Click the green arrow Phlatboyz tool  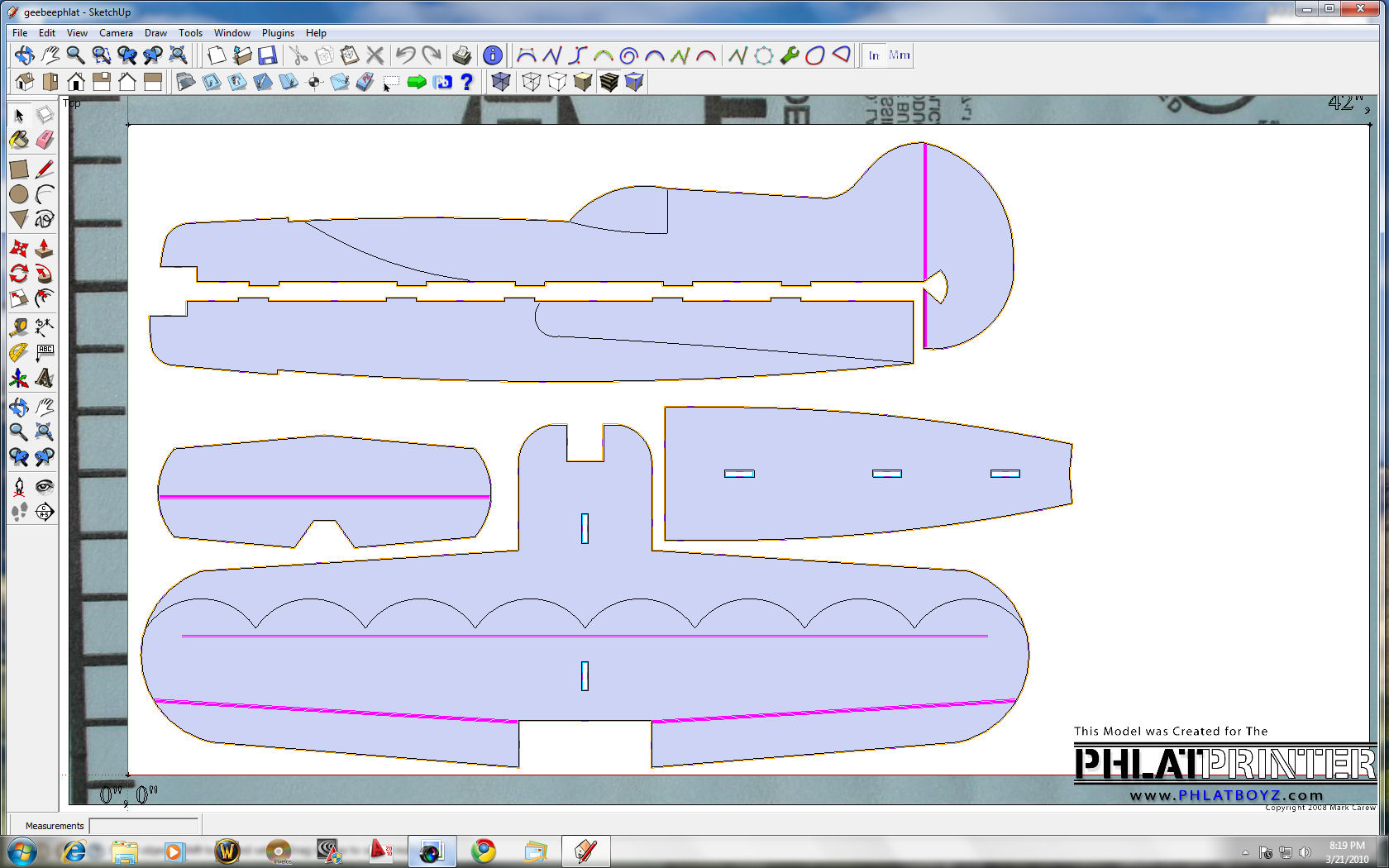coord(417,82)
